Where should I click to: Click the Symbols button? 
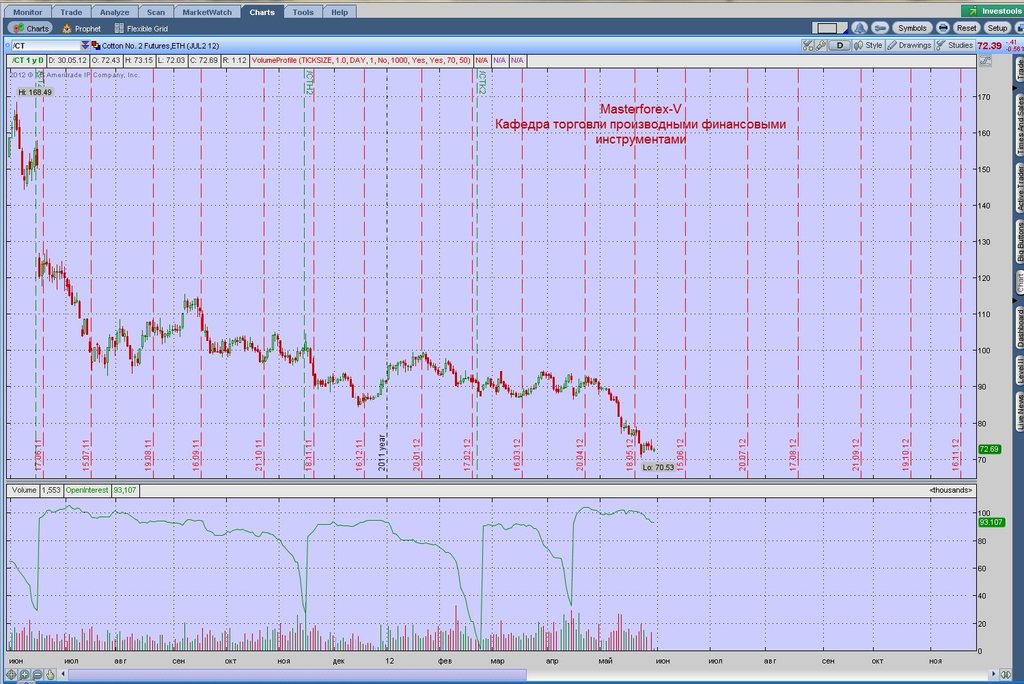[912, 28]
